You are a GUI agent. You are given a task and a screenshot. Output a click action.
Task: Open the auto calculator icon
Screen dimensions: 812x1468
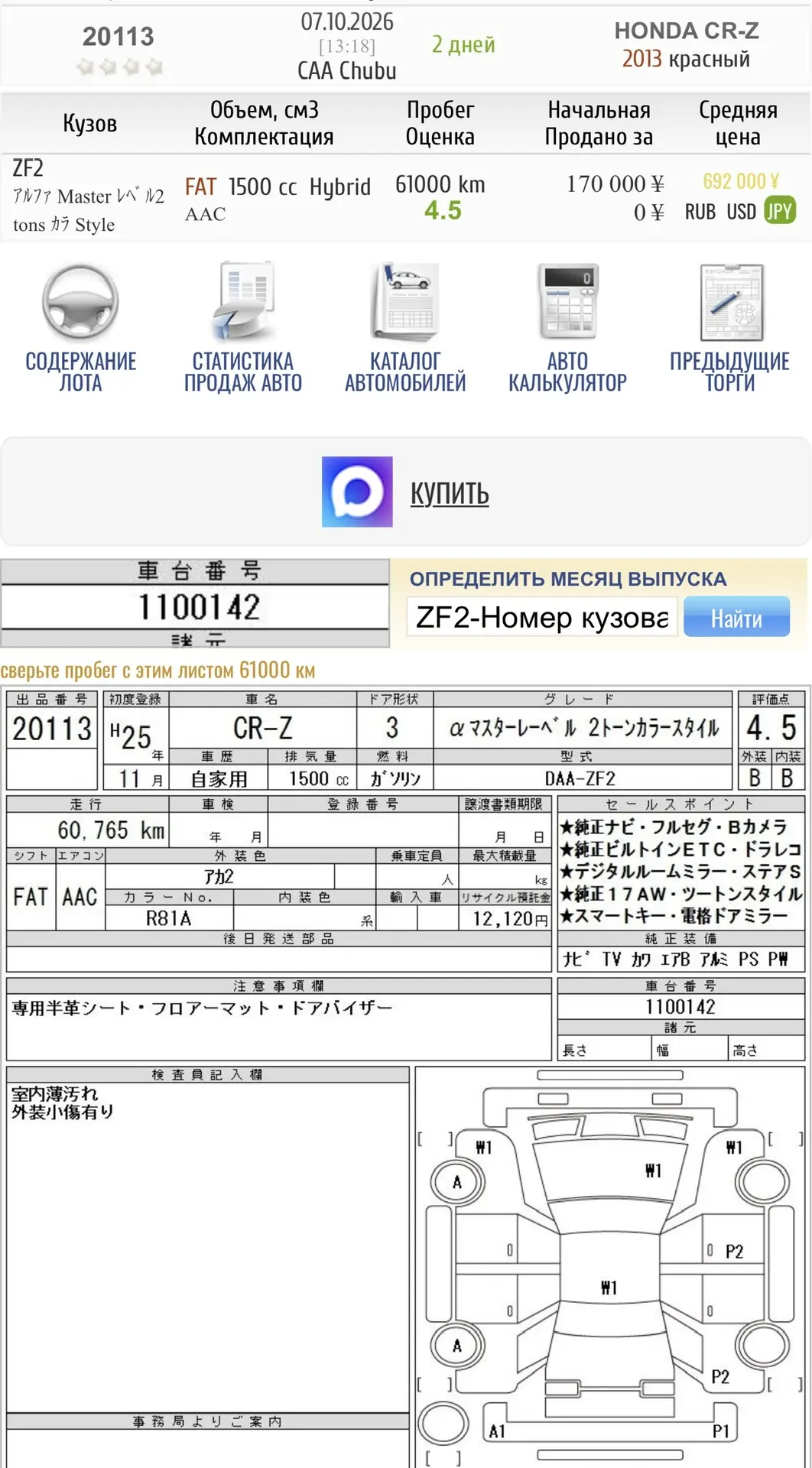click(x=567, y=302)
